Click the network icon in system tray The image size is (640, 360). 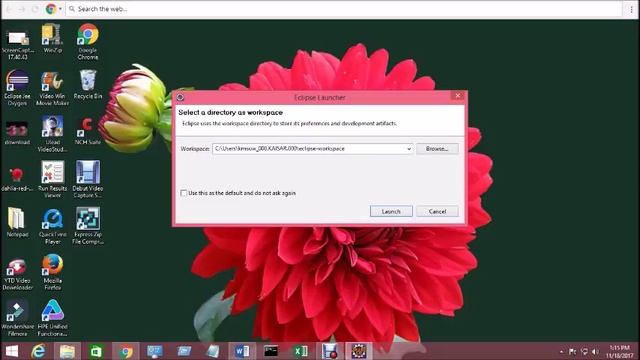pos(584,351)
